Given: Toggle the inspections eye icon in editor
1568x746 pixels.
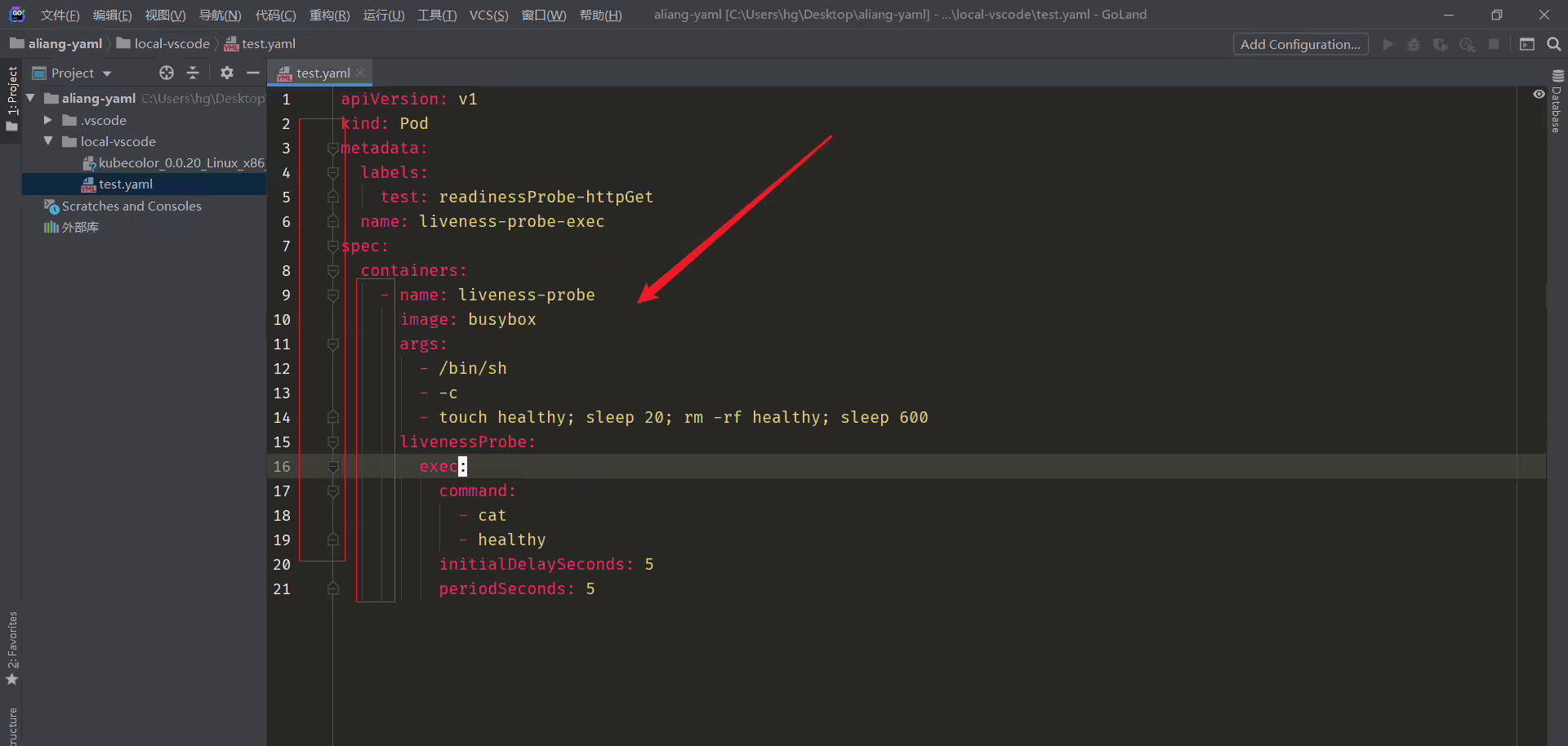Looking at the screenshot, I should (x=1539, y=95).
